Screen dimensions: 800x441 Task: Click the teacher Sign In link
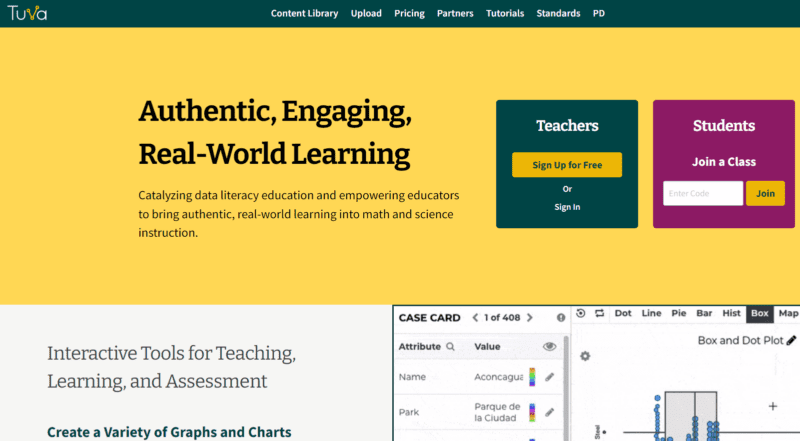pos(567,207)
